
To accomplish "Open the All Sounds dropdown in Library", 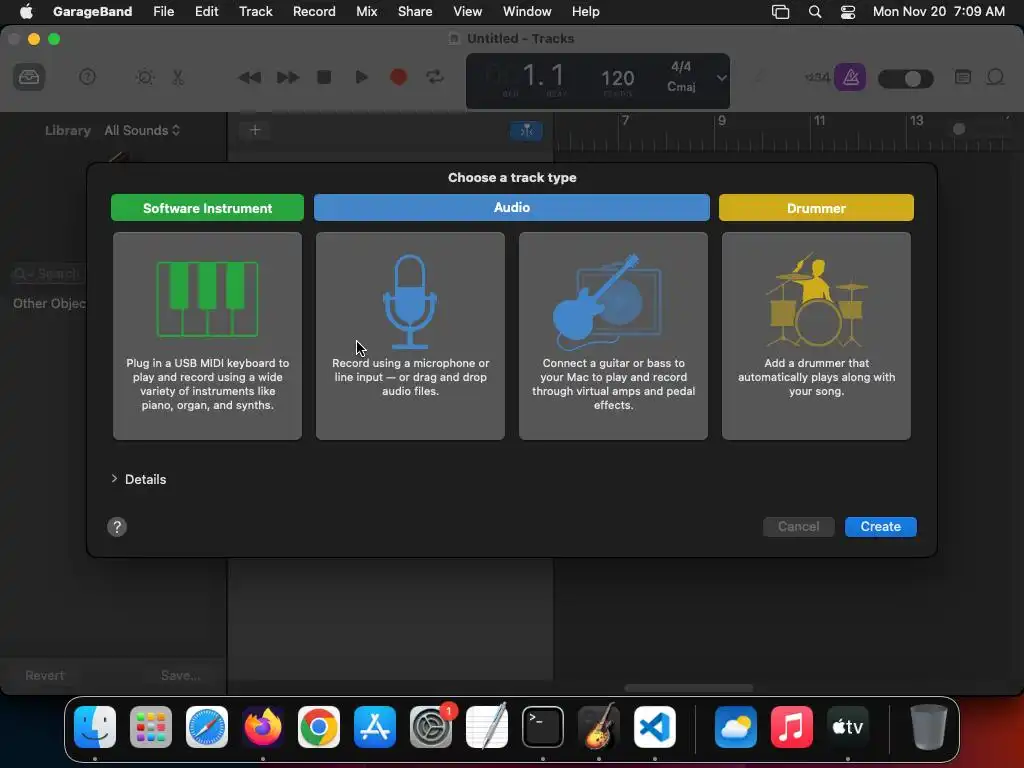I will (142, 130).
